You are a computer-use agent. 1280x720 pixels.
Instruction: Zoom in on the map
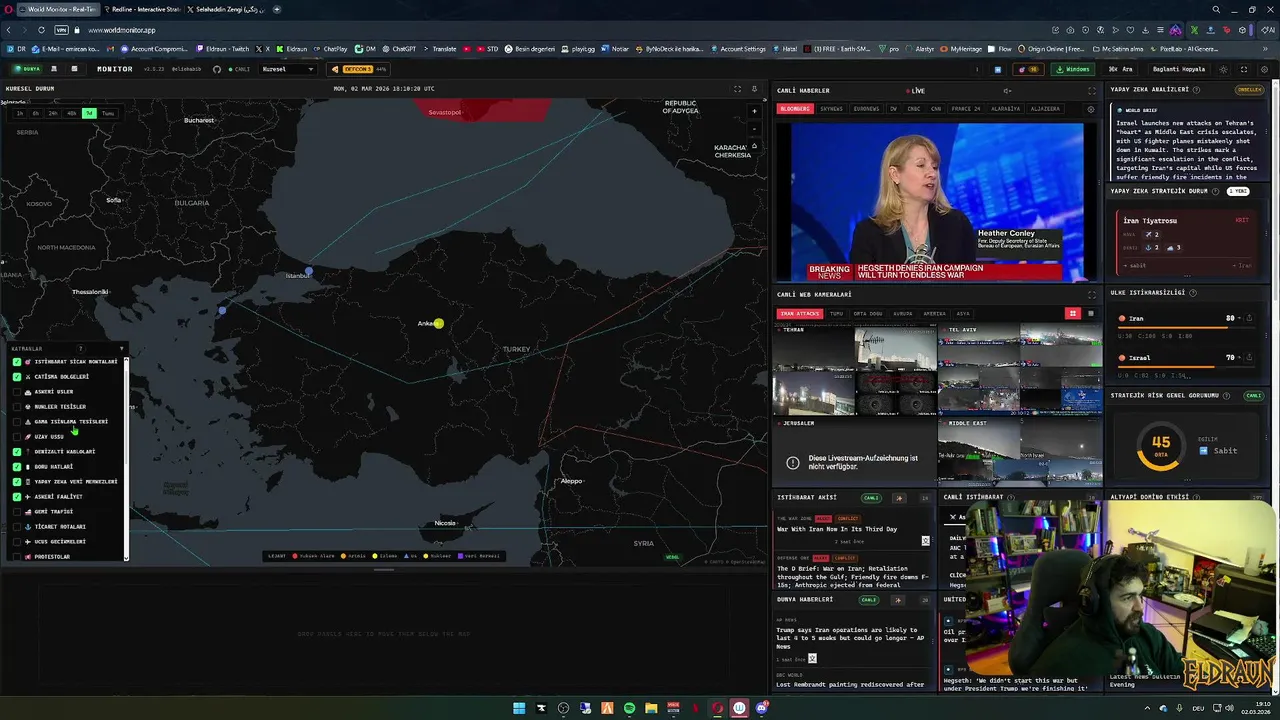(x=754, y=111)
